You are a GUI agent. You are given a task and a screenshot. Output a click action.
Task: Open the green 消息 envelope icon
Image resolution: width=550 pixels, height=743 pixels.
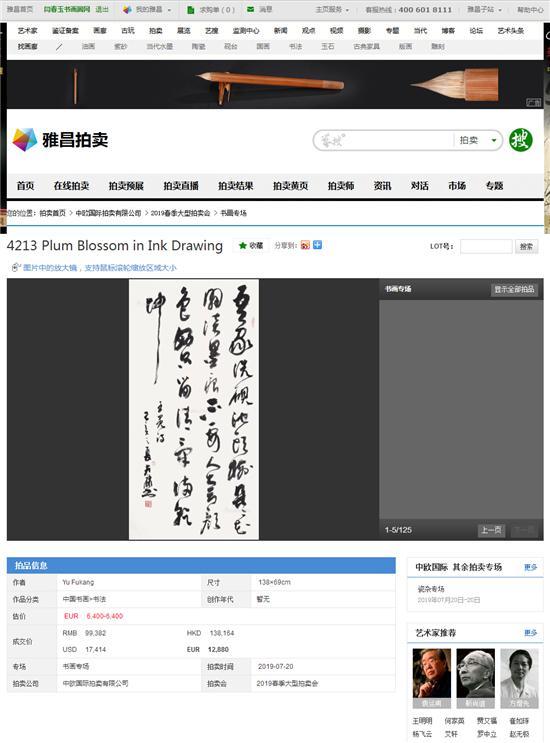point(250,9)
